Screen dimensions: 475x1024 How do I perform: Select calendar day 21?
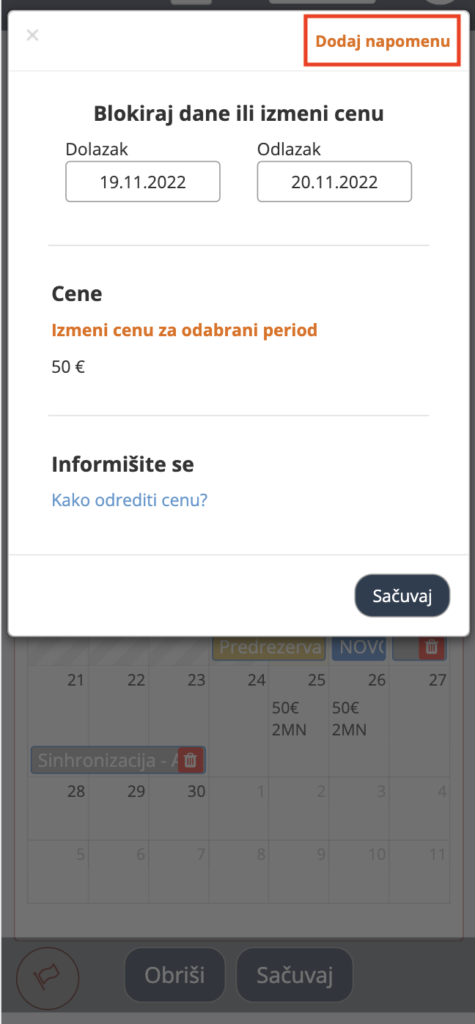point(57,707)
